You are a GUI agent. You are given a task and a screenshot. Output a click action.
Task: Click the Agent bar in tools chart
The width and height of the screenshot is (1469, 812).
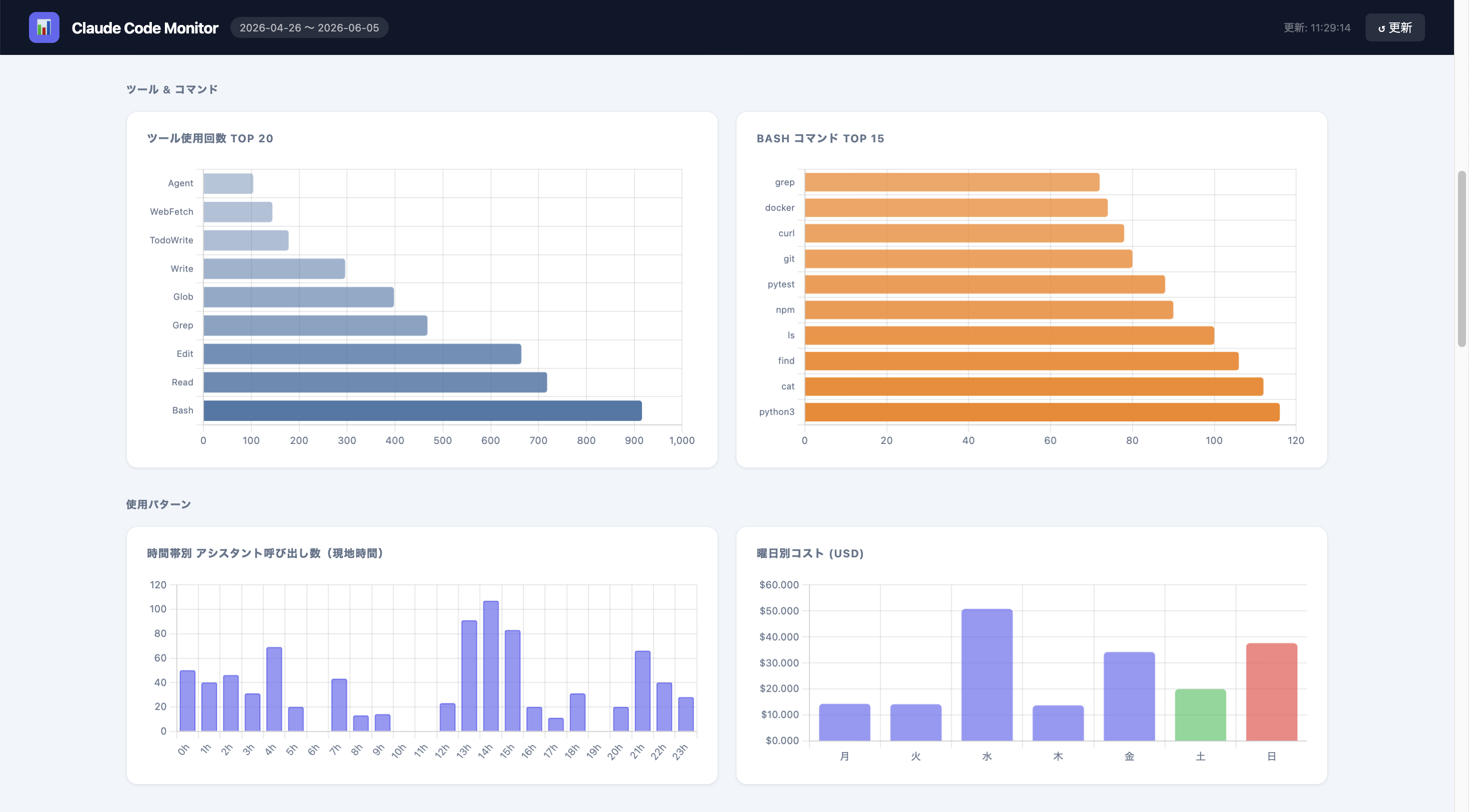pos(228,183)
